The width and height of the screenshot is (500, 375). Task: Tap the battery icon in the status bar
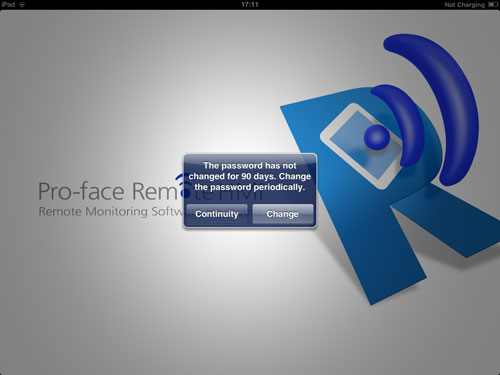(493, 5)
